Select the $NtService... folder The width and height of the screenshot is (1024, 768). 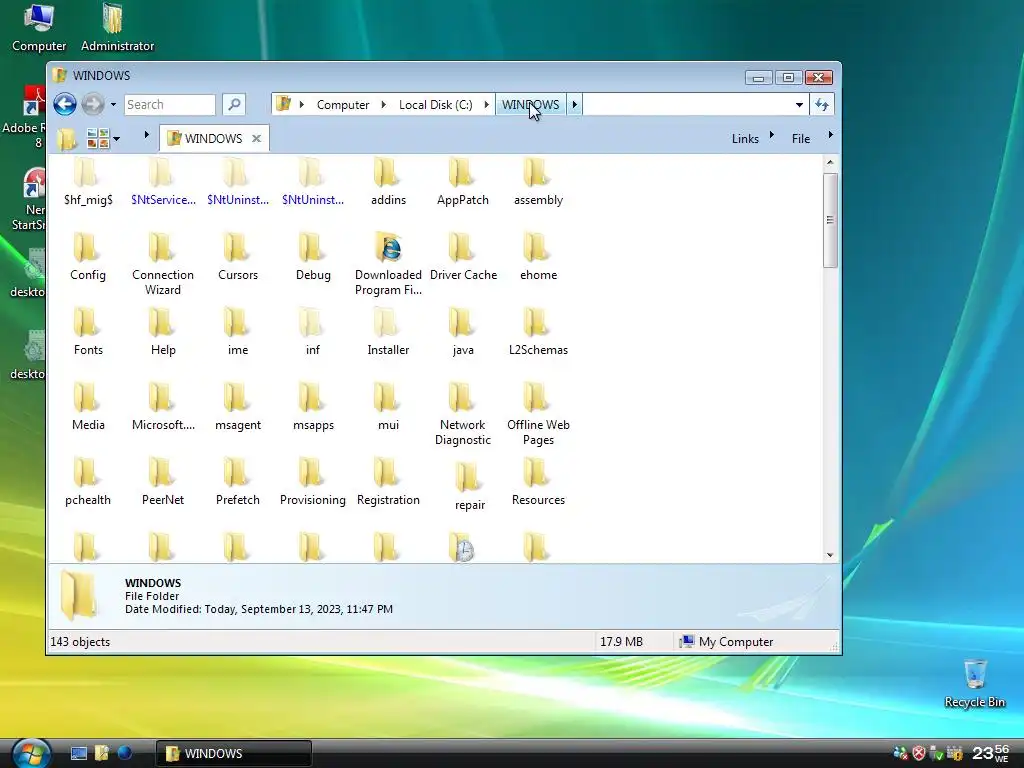pos(163,182)
